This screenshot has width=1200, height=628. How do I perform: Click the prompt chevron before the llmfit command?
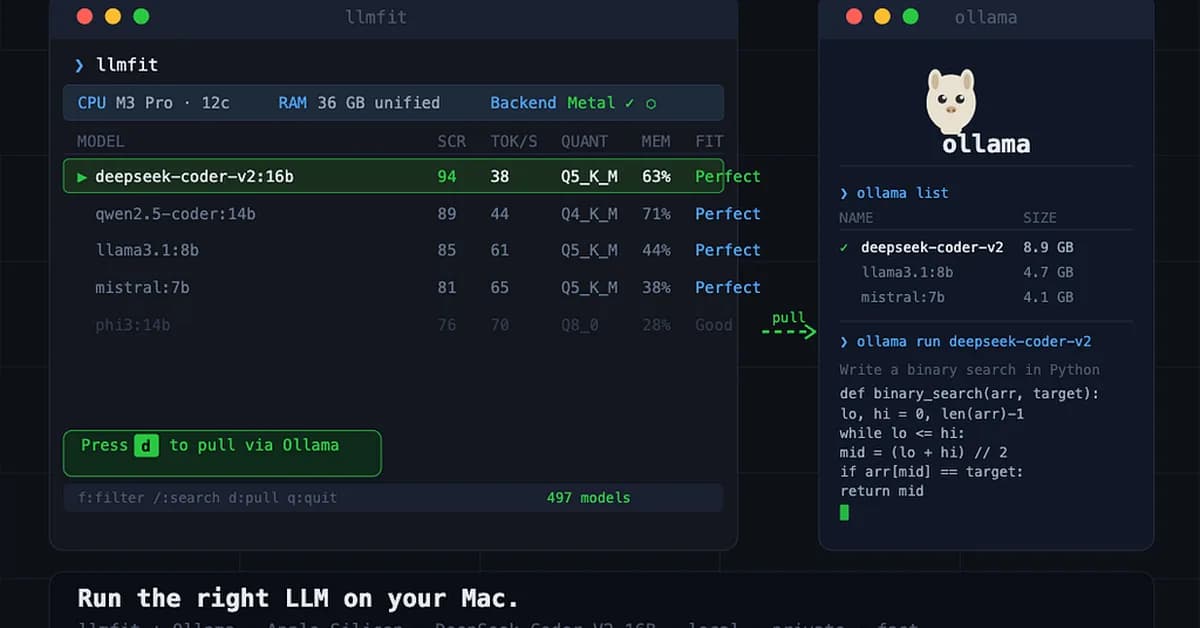coord(79,65)
